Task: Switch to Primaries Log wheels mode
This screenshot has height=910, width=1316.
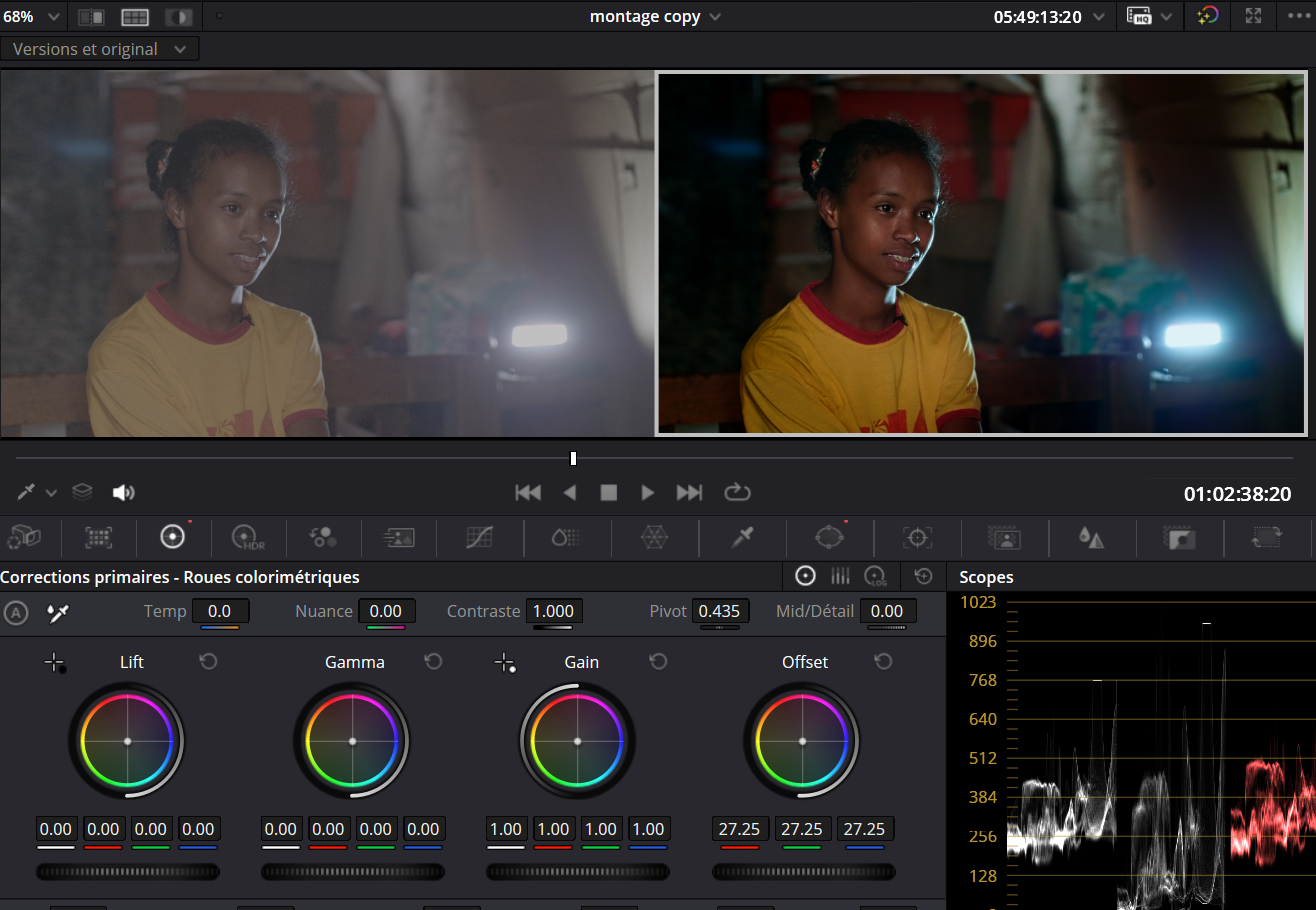Action: click(x=876, y=576)
